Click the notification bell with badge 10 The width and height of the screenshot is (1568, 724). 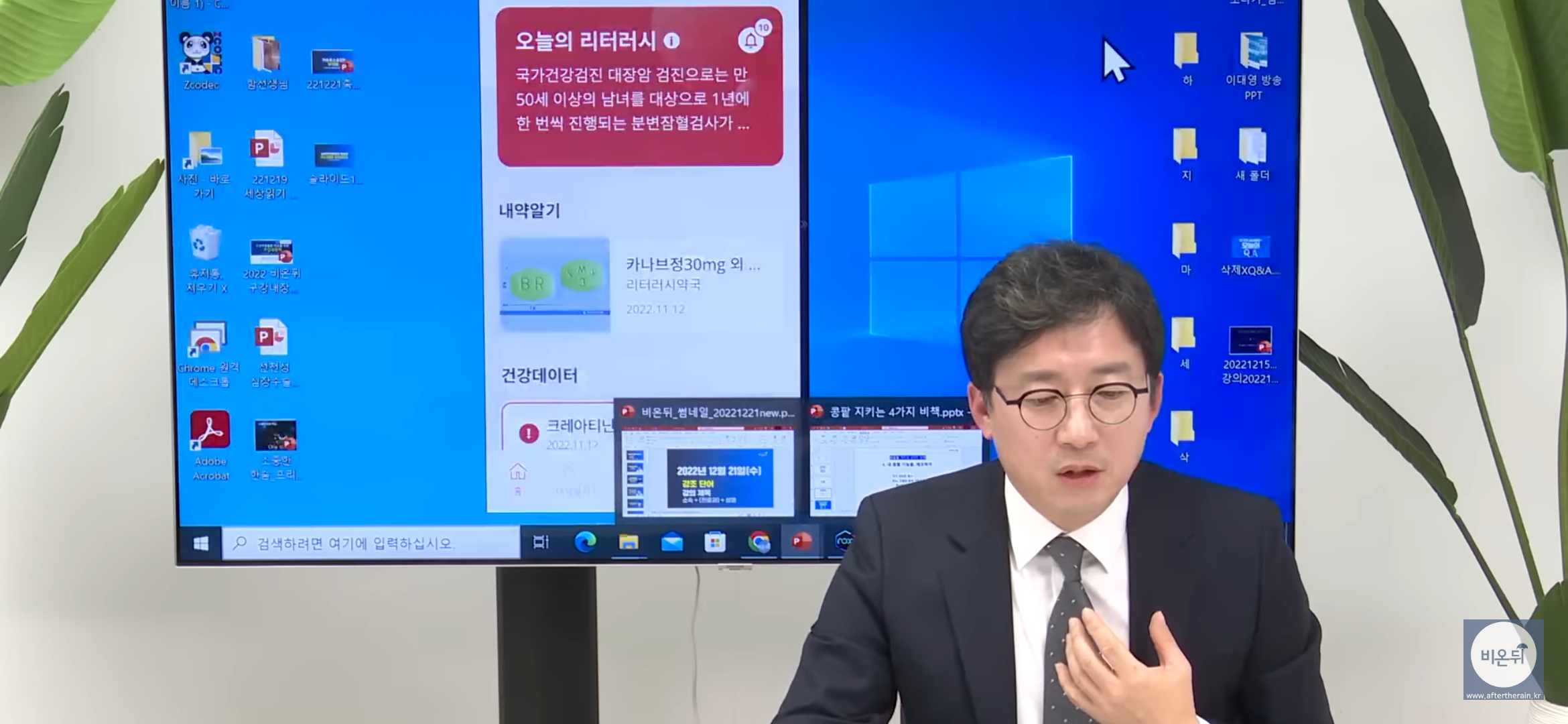point(751,40)
